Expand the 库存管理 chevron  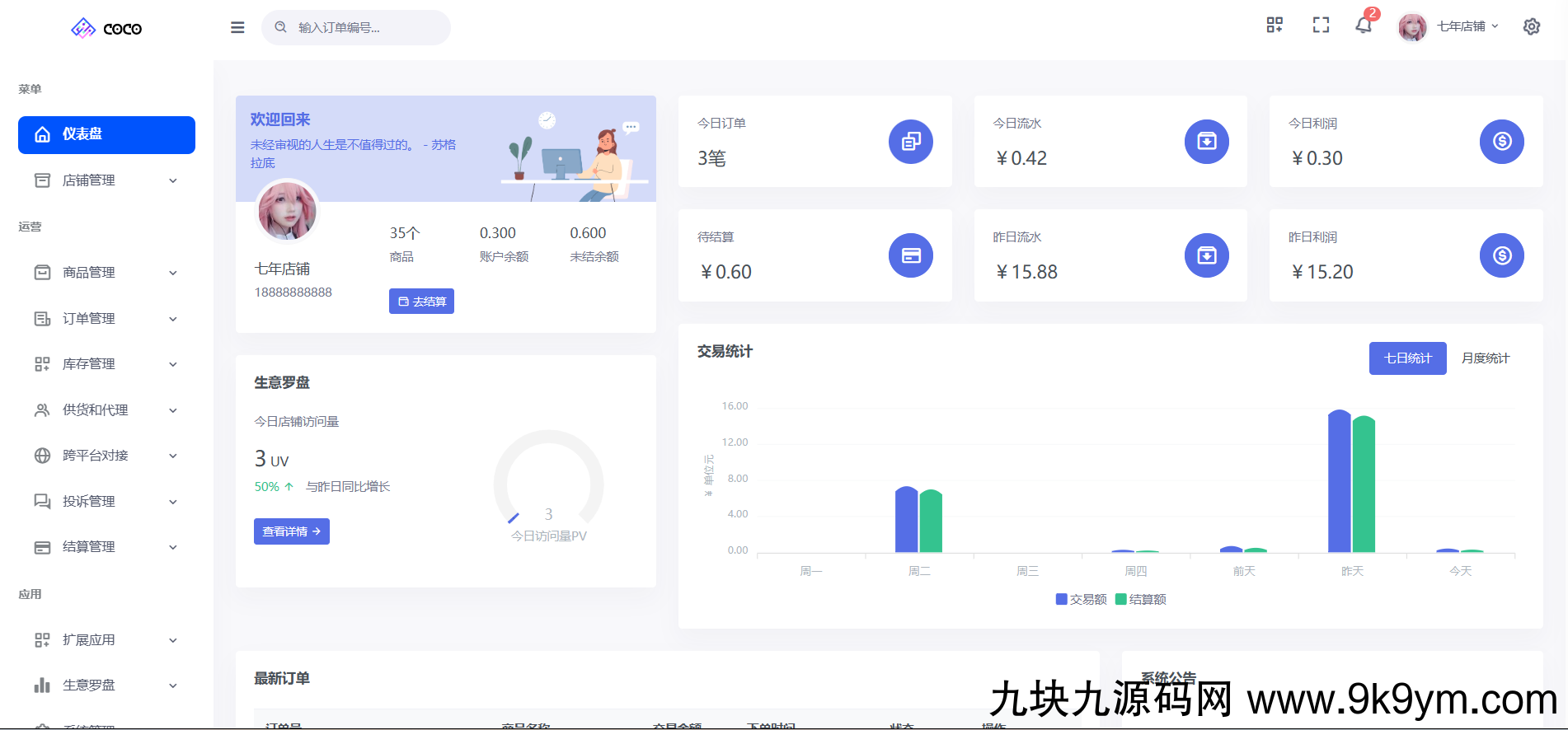tap(173, 364)
